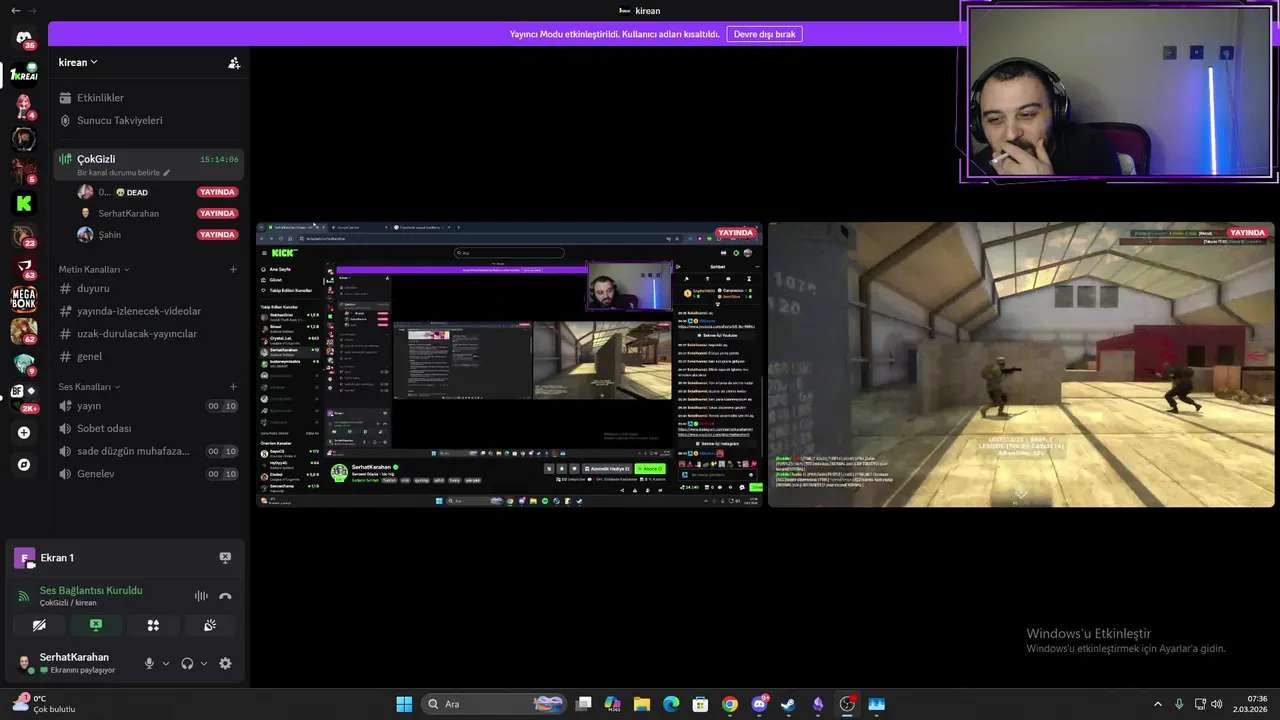Focus the game stream tile
Screen dimensions: 1280x720
click(x=1021, y=365)
